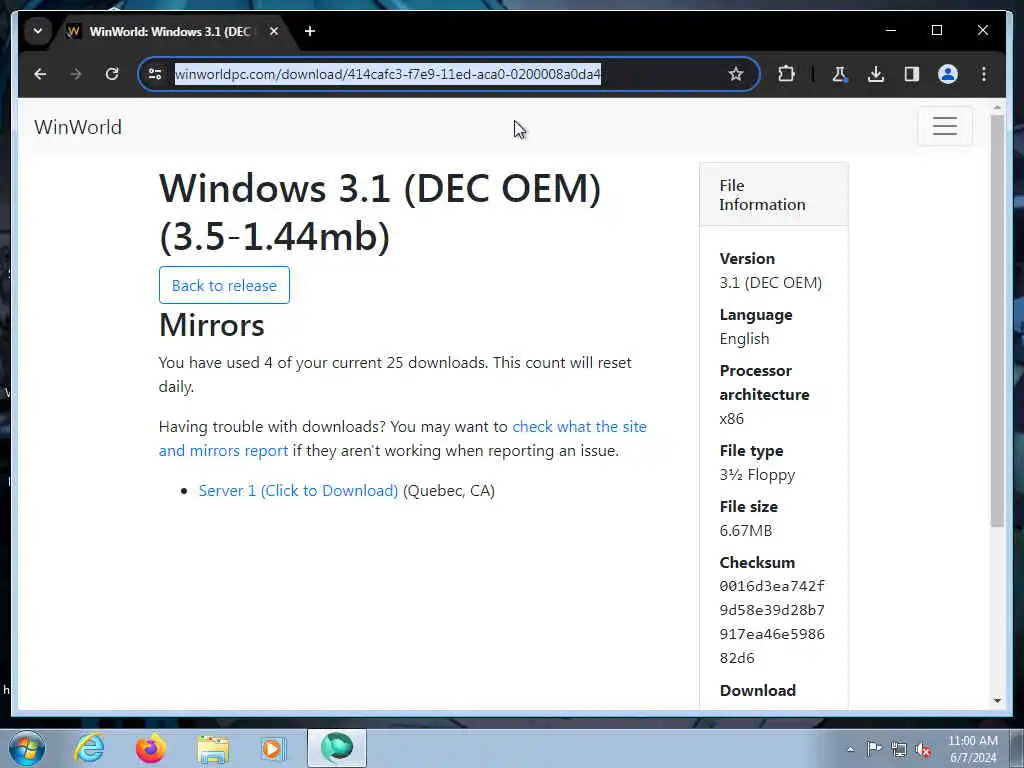Launch Firefox from the taskbar
The height and width of the screenshot is (768, 1024).
tap(151, 748)
